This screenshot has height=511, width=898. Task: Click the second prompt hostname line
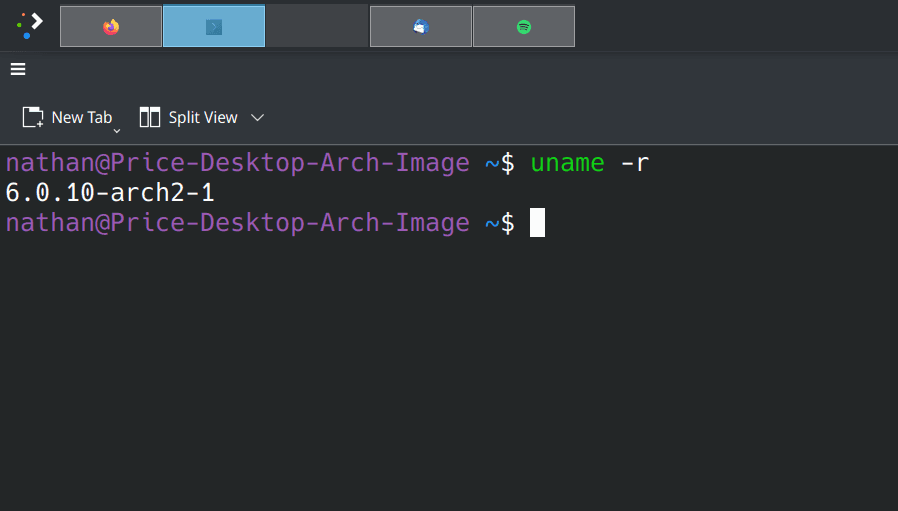[x=238, y=223]
